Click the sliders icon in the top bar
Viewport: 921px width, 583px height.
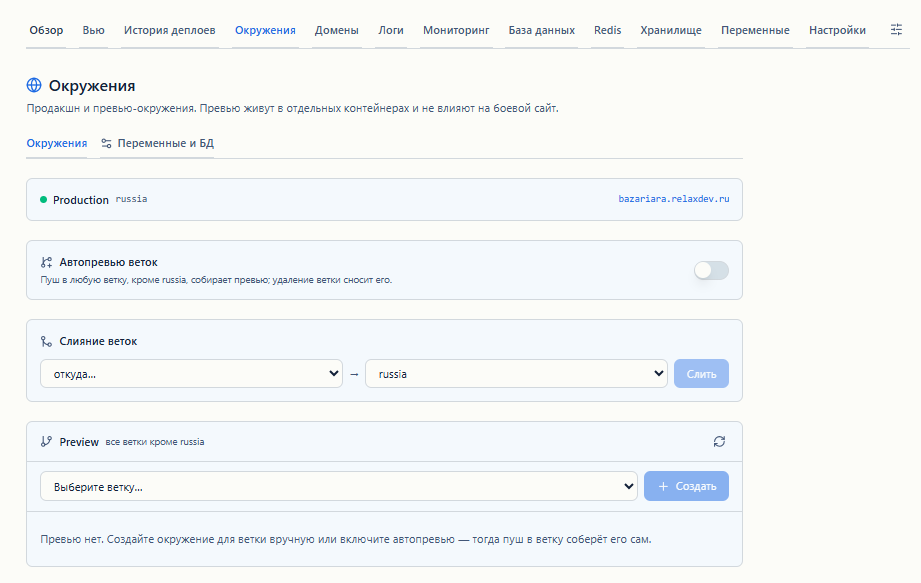click(896, 29)
